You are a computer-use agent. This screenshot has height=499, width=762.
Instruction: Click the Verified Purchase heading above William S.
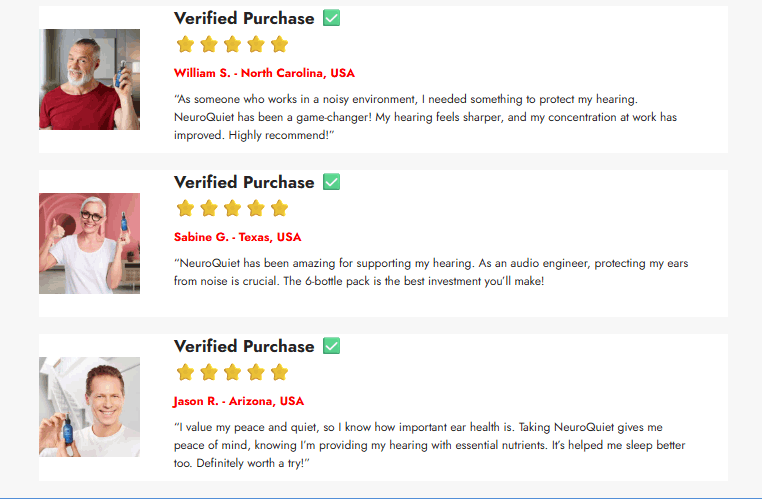coord(244,18)
